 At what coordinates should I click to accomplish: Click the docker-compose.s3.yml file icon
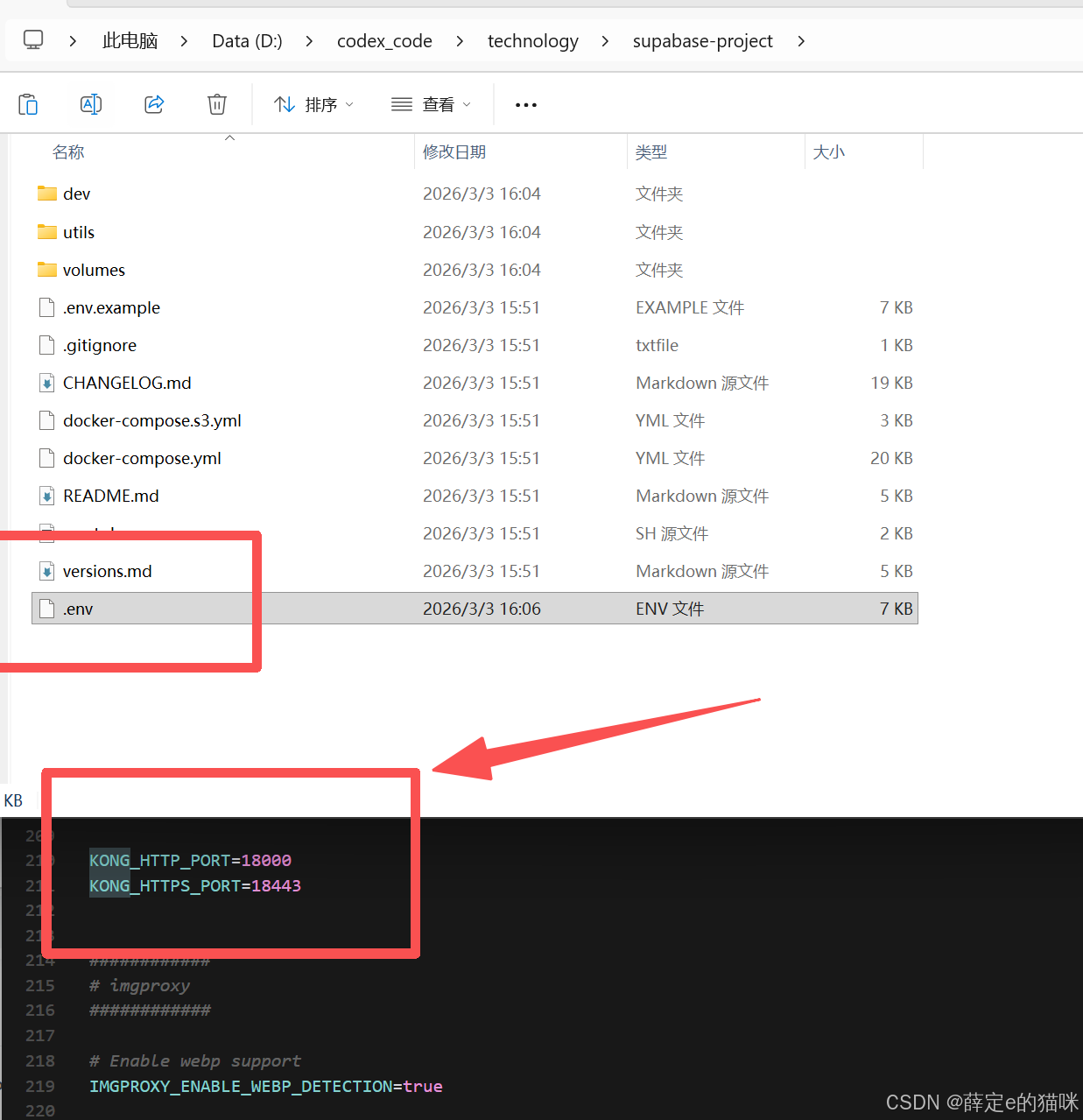click(x=47, y=420)
